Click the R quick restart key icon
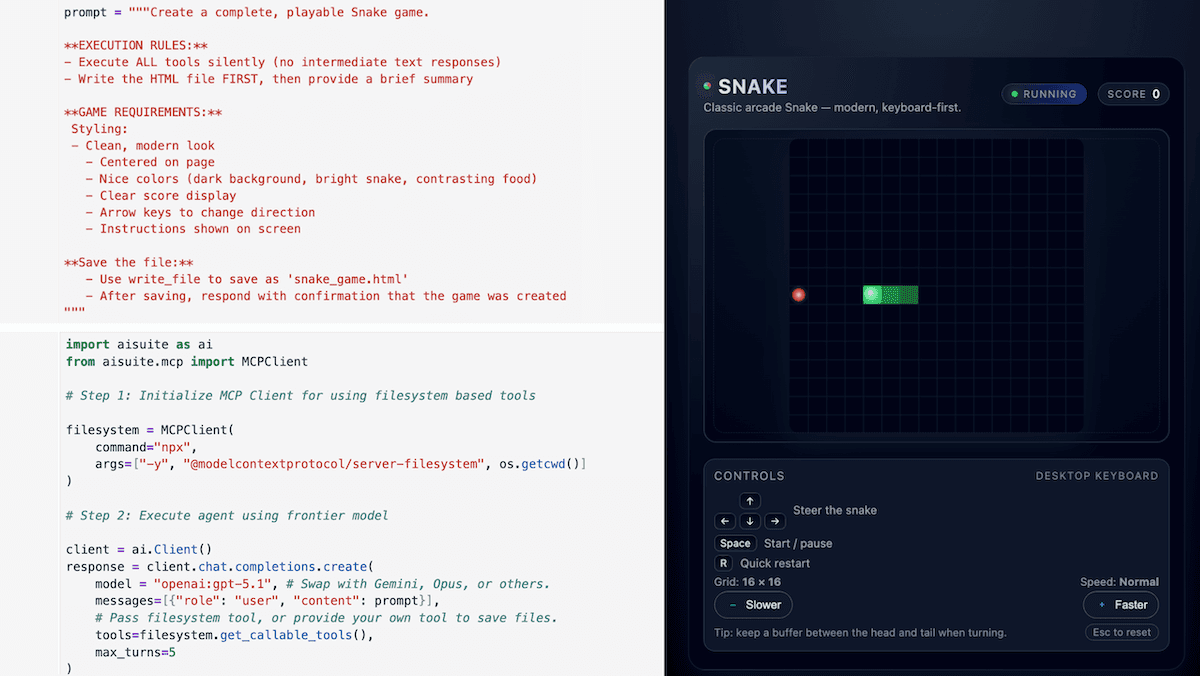Viewport: 1200px width, 676px height. [x=722, y=562]
